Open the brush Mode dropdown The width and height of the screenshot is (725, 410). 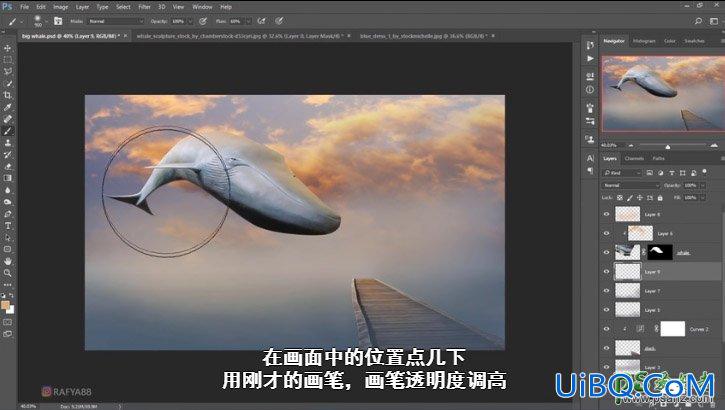pos(116,21)
